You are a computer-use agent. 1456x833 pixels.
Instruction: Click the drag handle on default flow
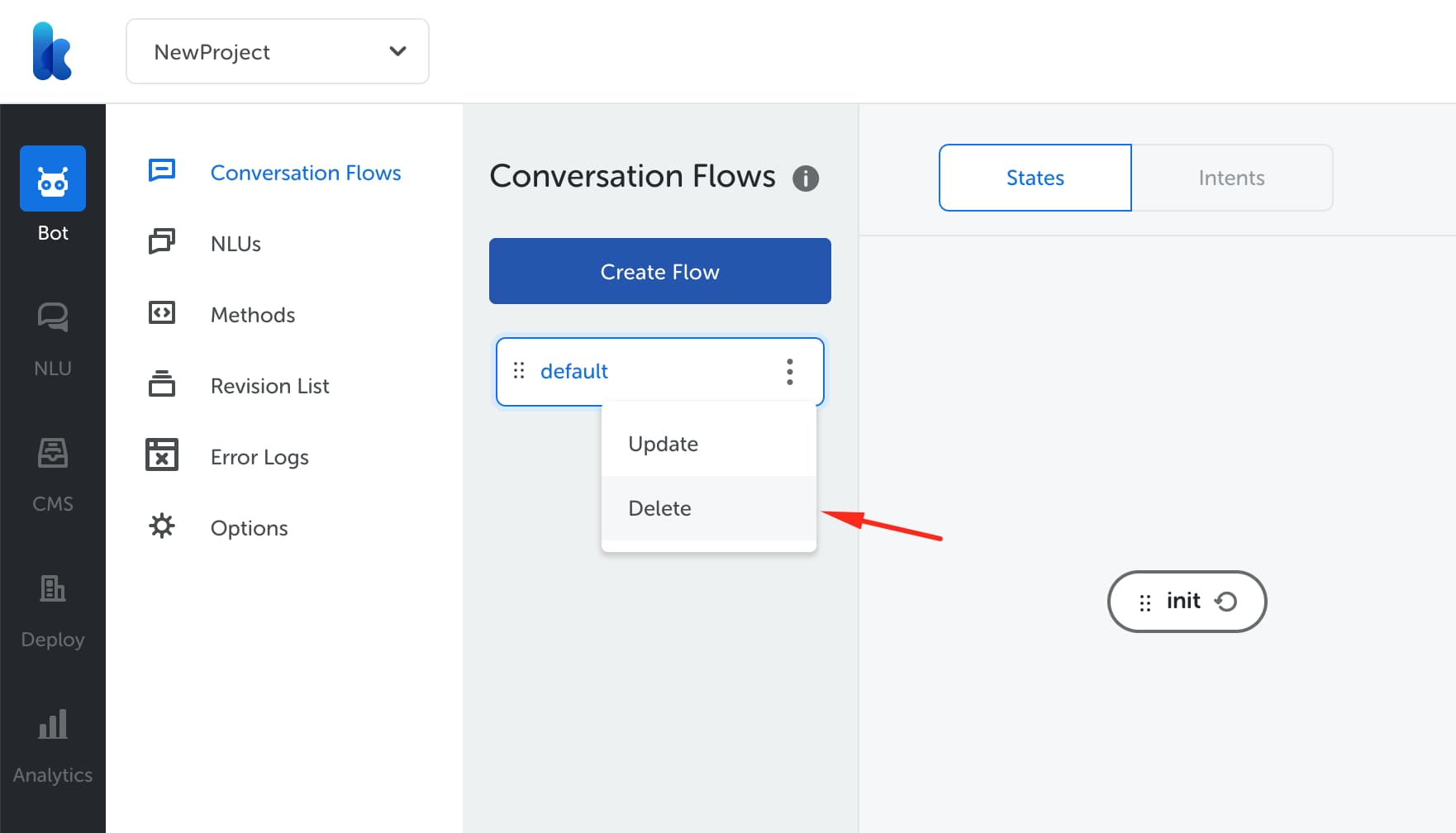click(519, 371)
